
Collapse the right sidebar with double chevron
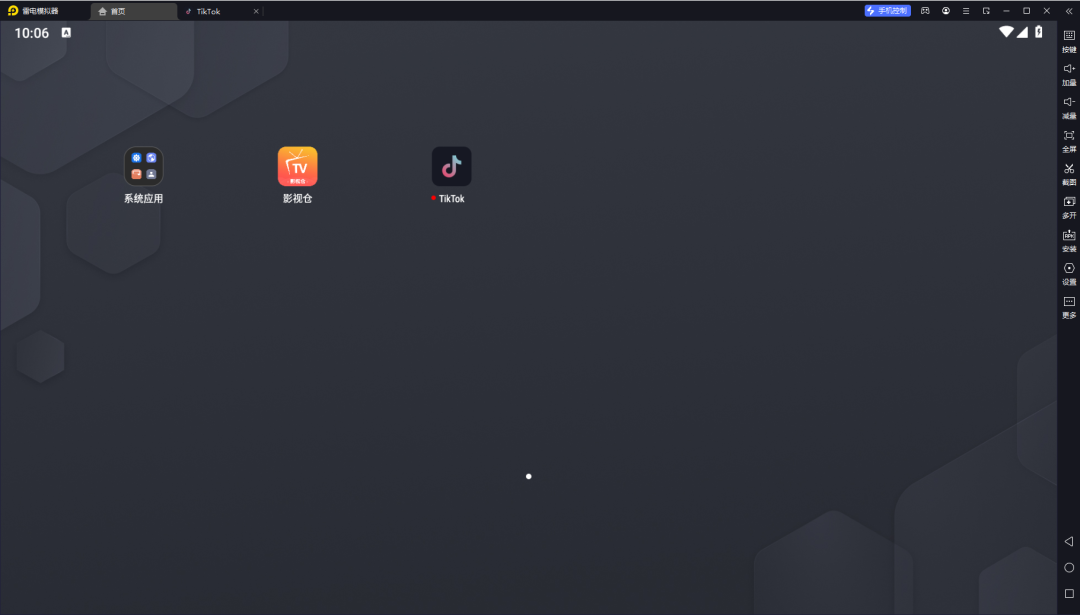pyautogui.click(x=1069, y=10)
